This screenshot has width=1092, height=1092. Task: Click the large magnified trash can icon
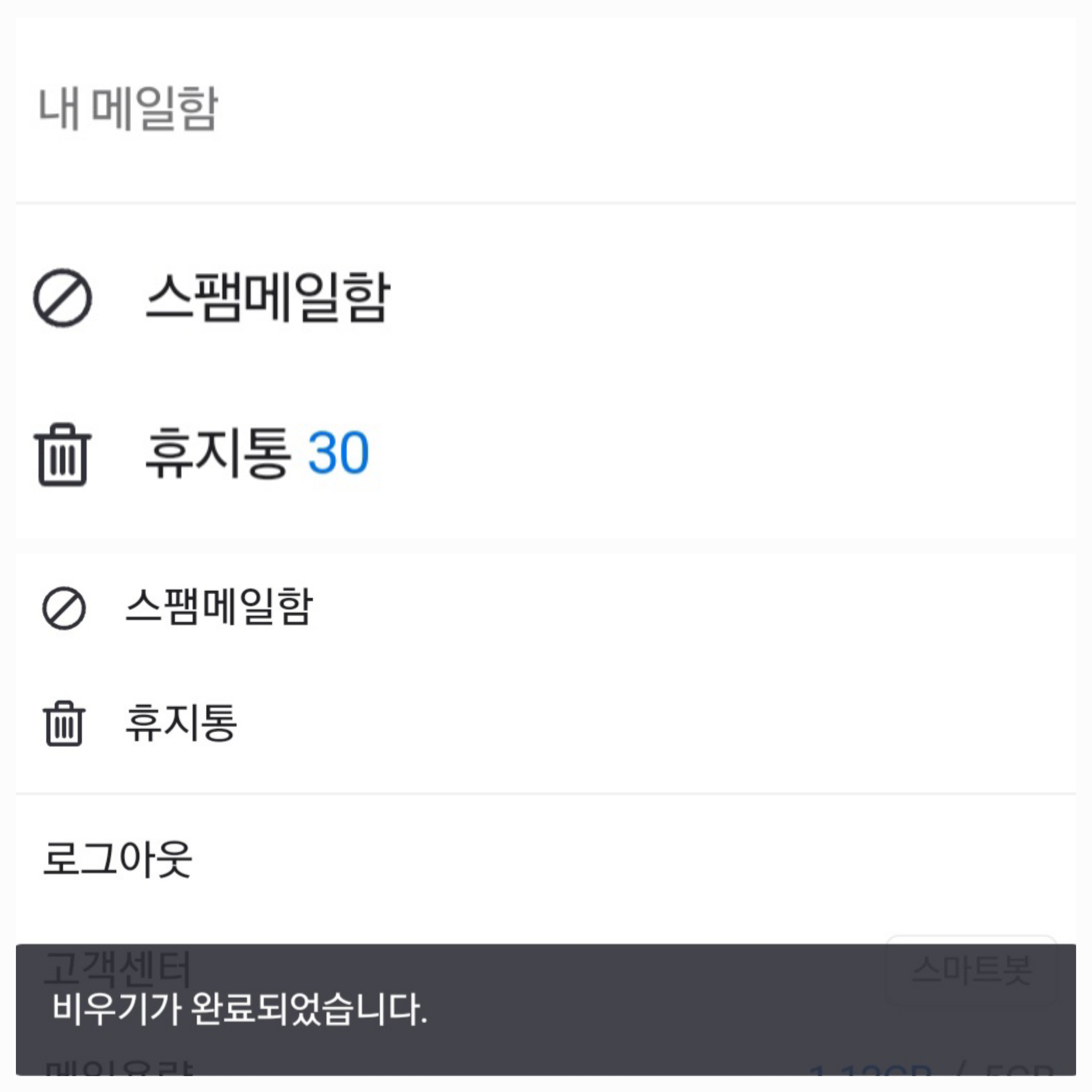[x=62, y=454]
